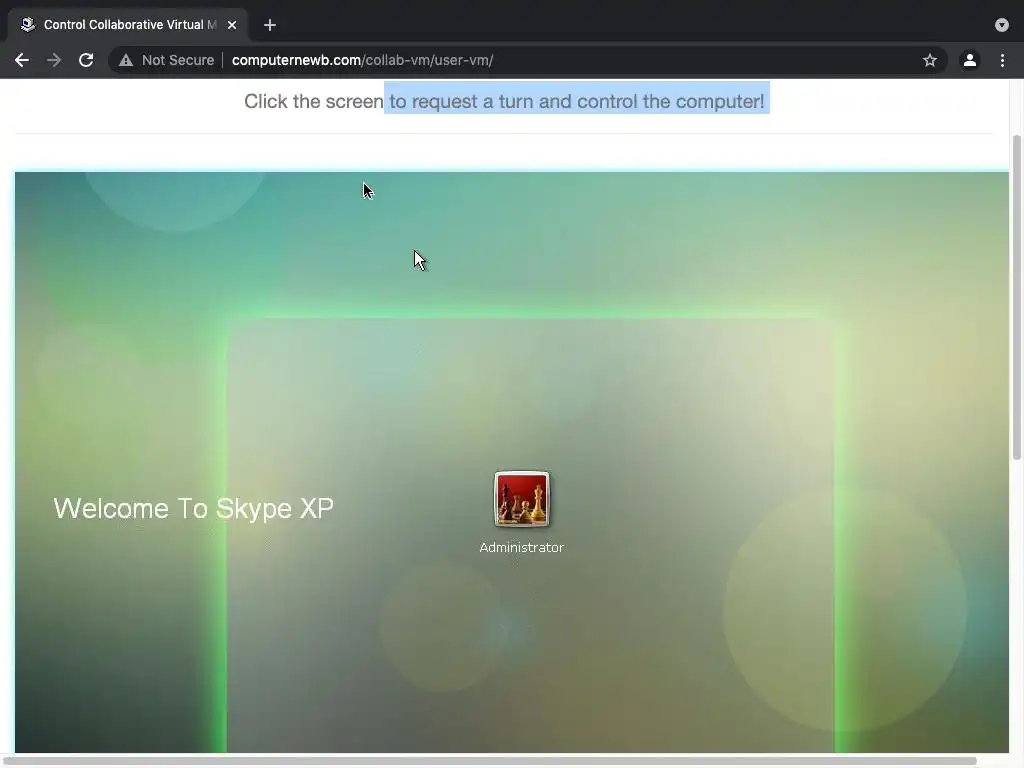
Task: Click the request a turn instruction text
Action: click(504, 101)
